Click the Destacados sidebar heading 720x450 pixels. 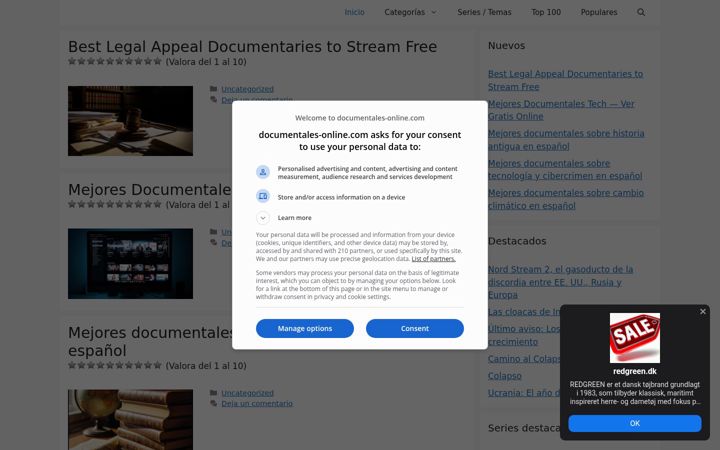(517, 241)
